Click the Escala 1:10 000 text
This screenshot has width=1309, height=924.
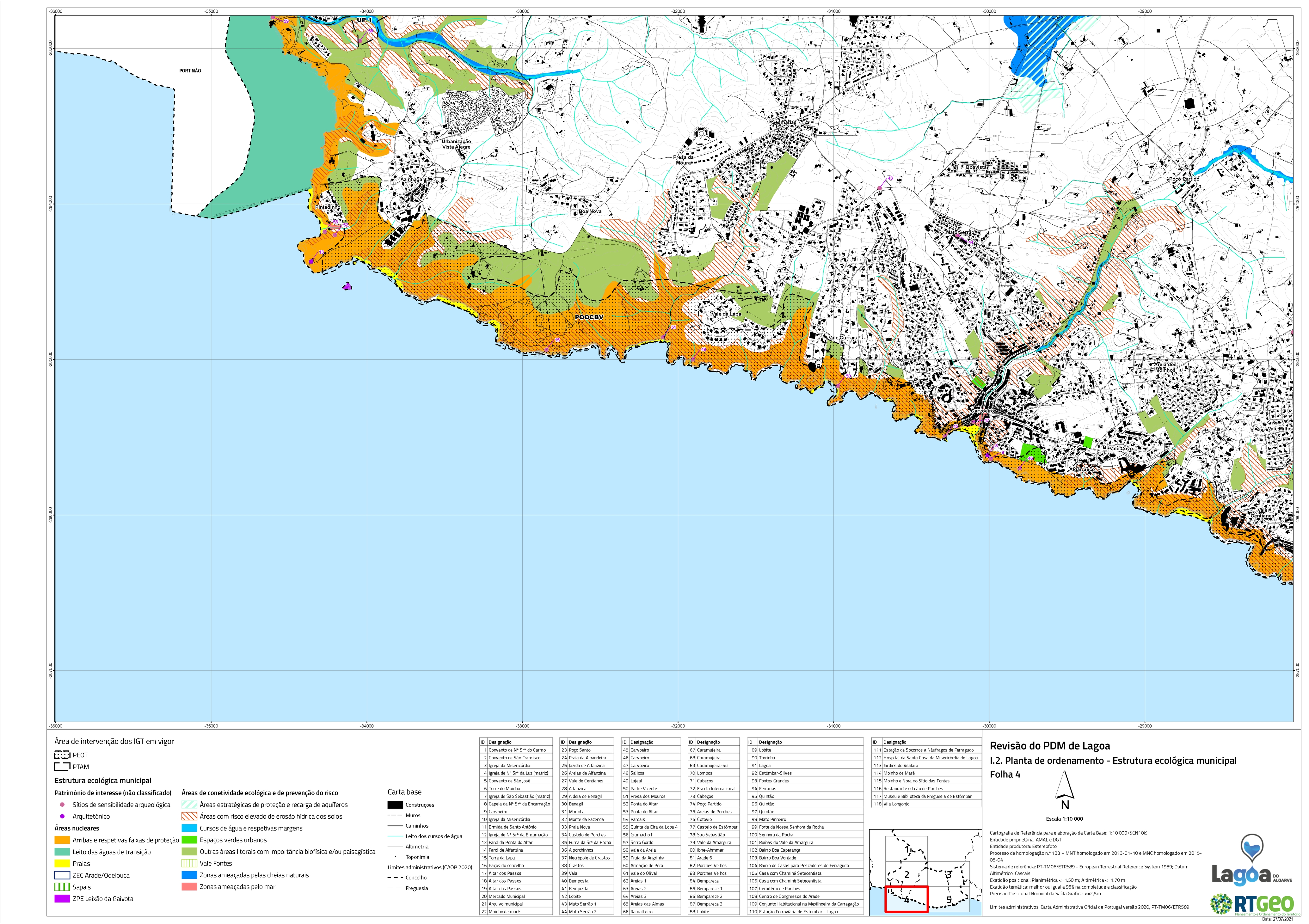click(1064, 818)
